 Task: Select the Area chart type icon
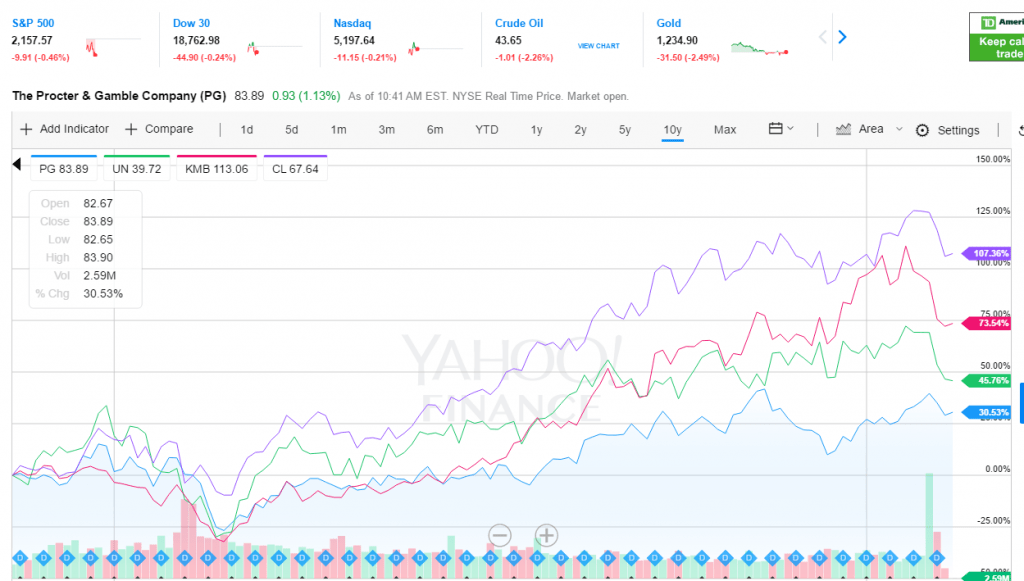click(844, 129)
